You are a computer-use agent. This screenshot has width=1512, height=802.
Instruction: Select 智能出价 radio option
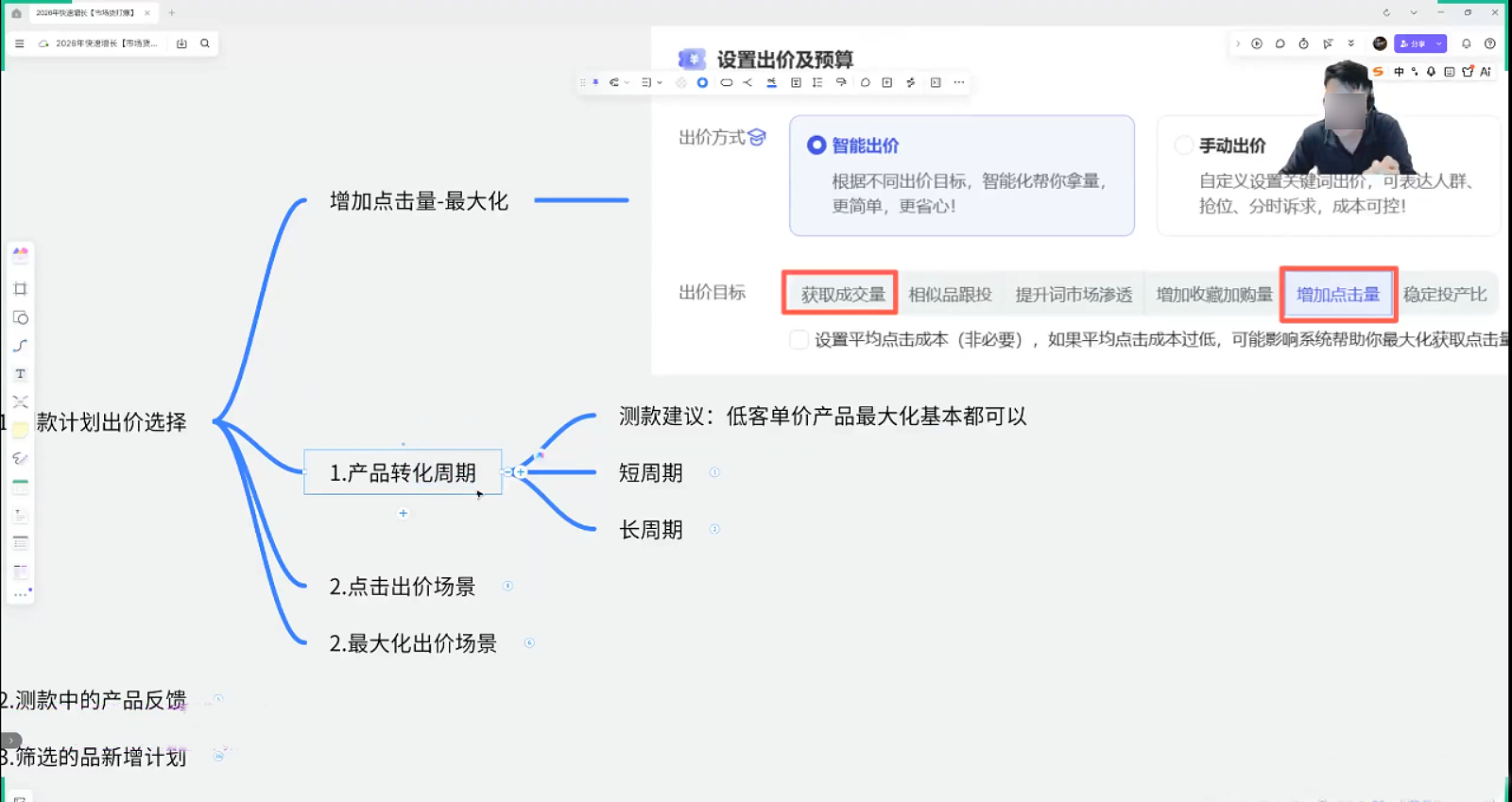(x=816, y=145)
